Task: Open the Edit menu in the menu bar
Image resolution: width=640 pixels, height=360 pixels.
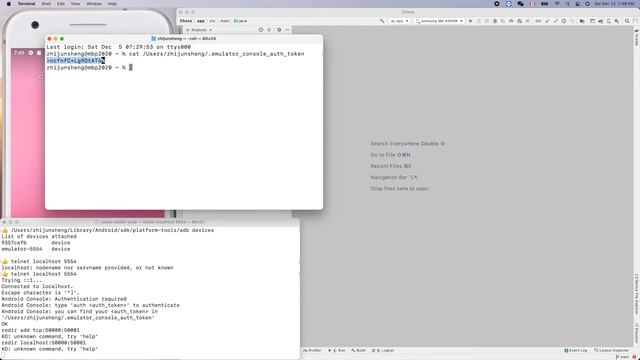Action: pyautogui.click(x=61, y=4)
